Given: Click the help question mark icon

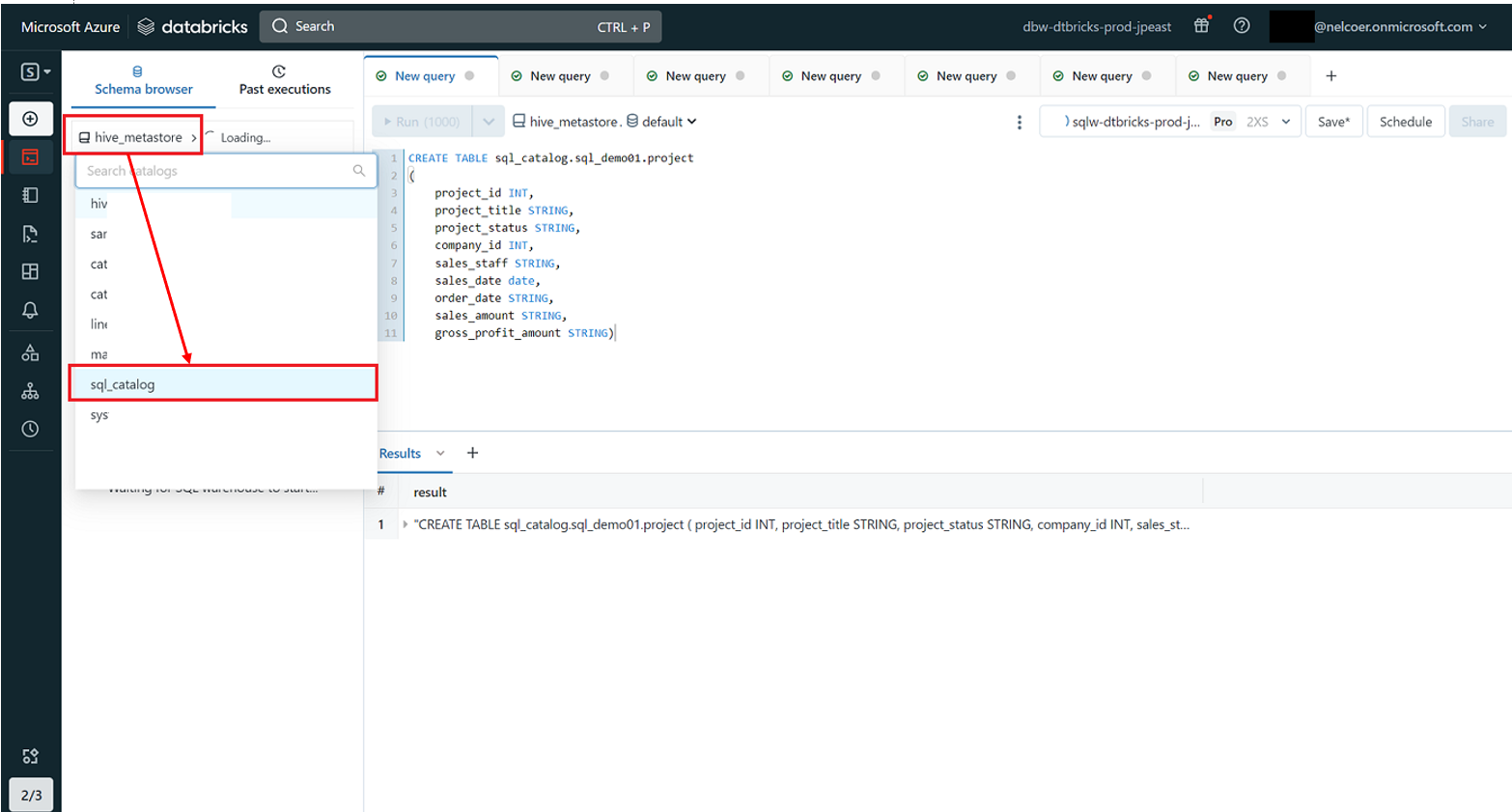Looking at the screenshot, I should (1242, 26).
